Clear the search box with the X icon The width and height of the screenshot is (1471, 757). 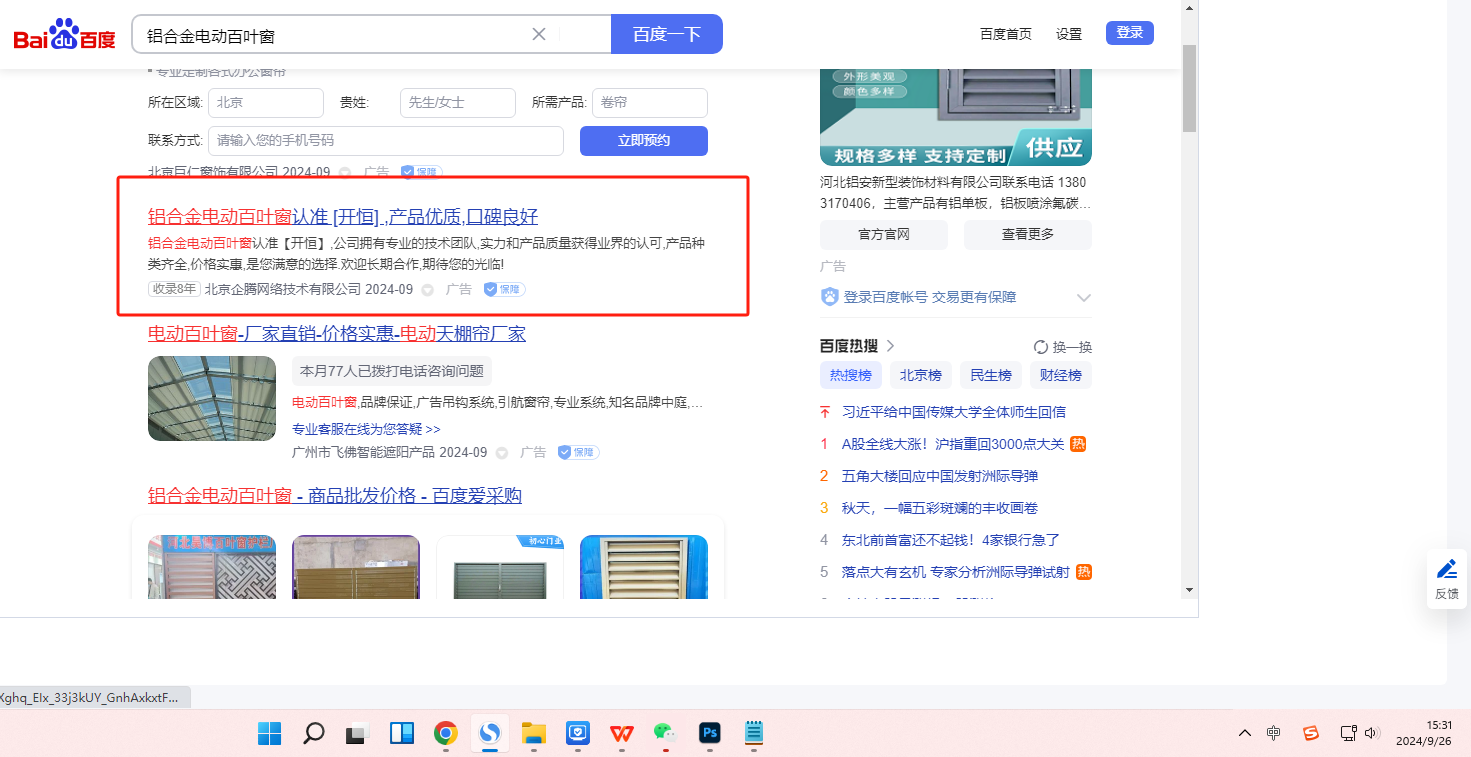pos(538,34)
